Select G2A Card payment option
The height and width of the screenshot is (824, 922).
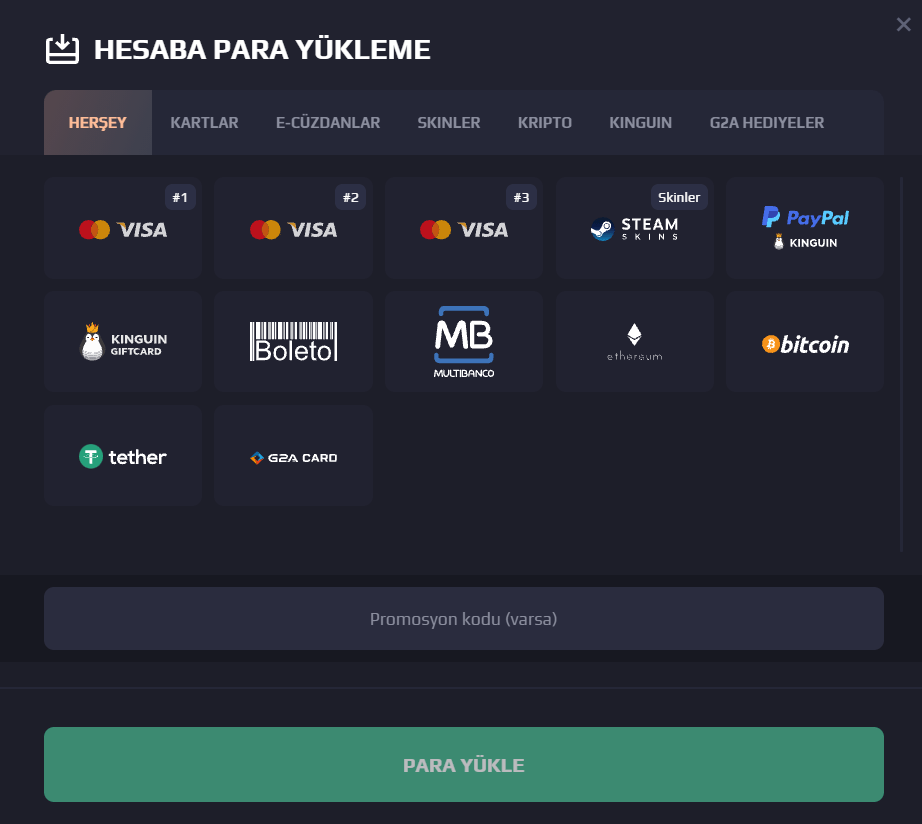click(293, 455)
